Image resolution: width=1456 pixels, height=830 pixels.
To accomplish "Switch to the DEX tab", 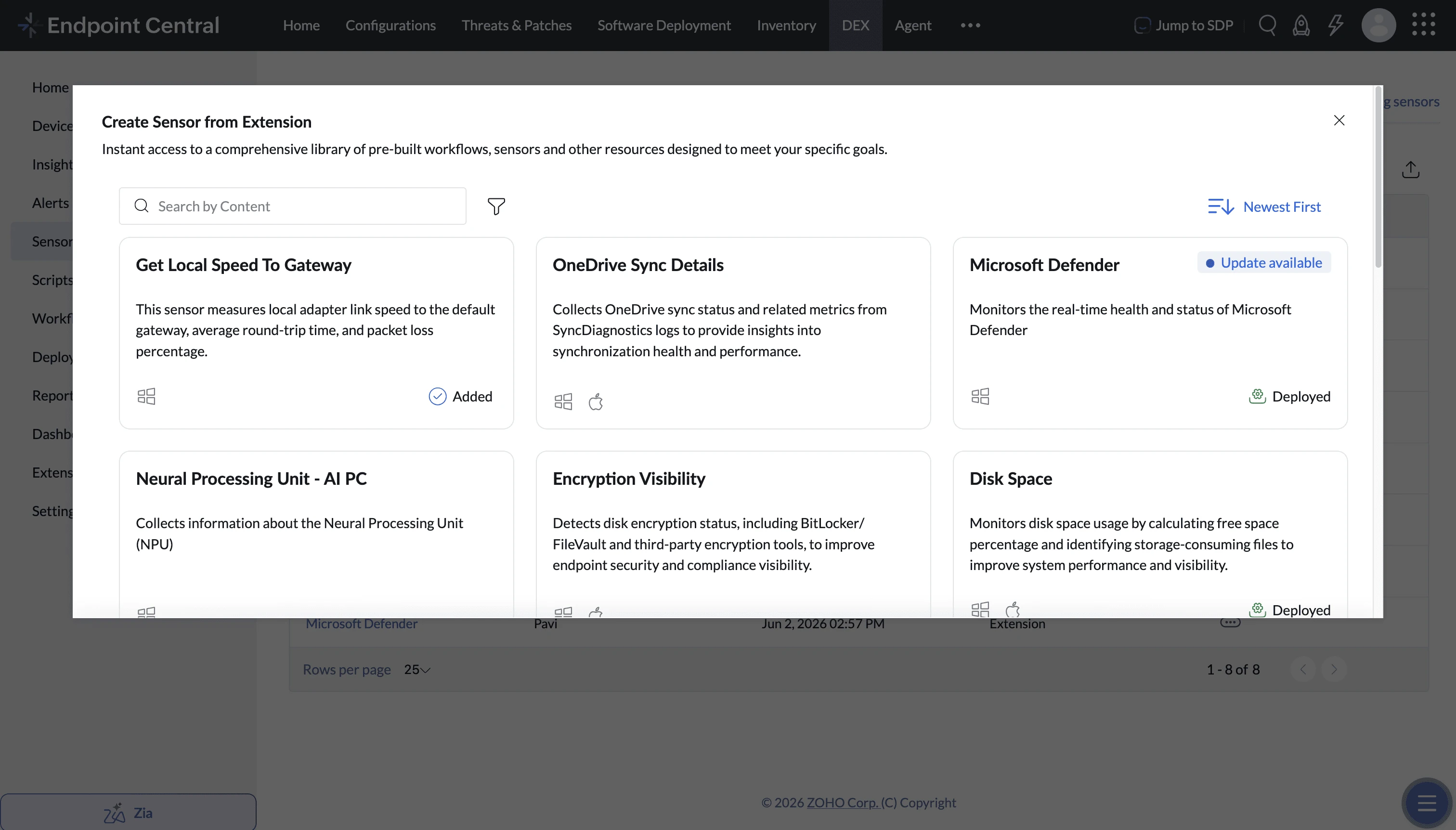I will point(855,25).
